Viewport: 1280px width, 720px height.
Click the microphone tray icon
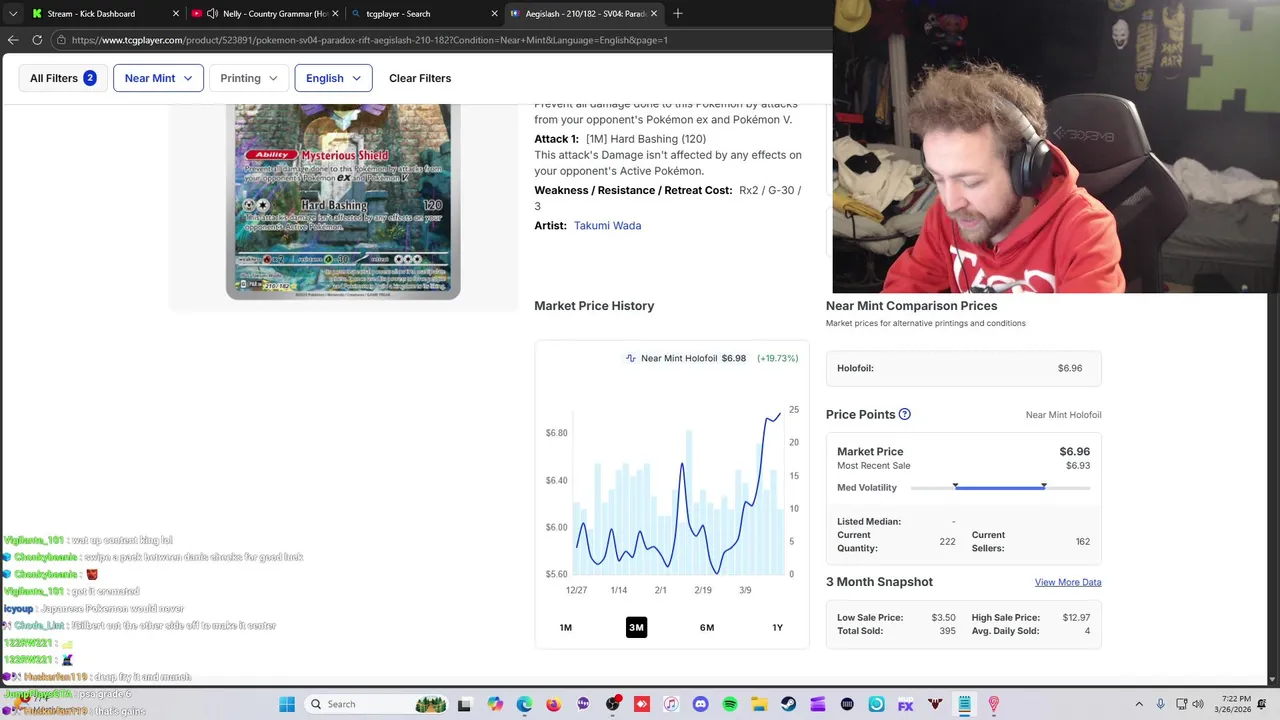click(1160, 704)
